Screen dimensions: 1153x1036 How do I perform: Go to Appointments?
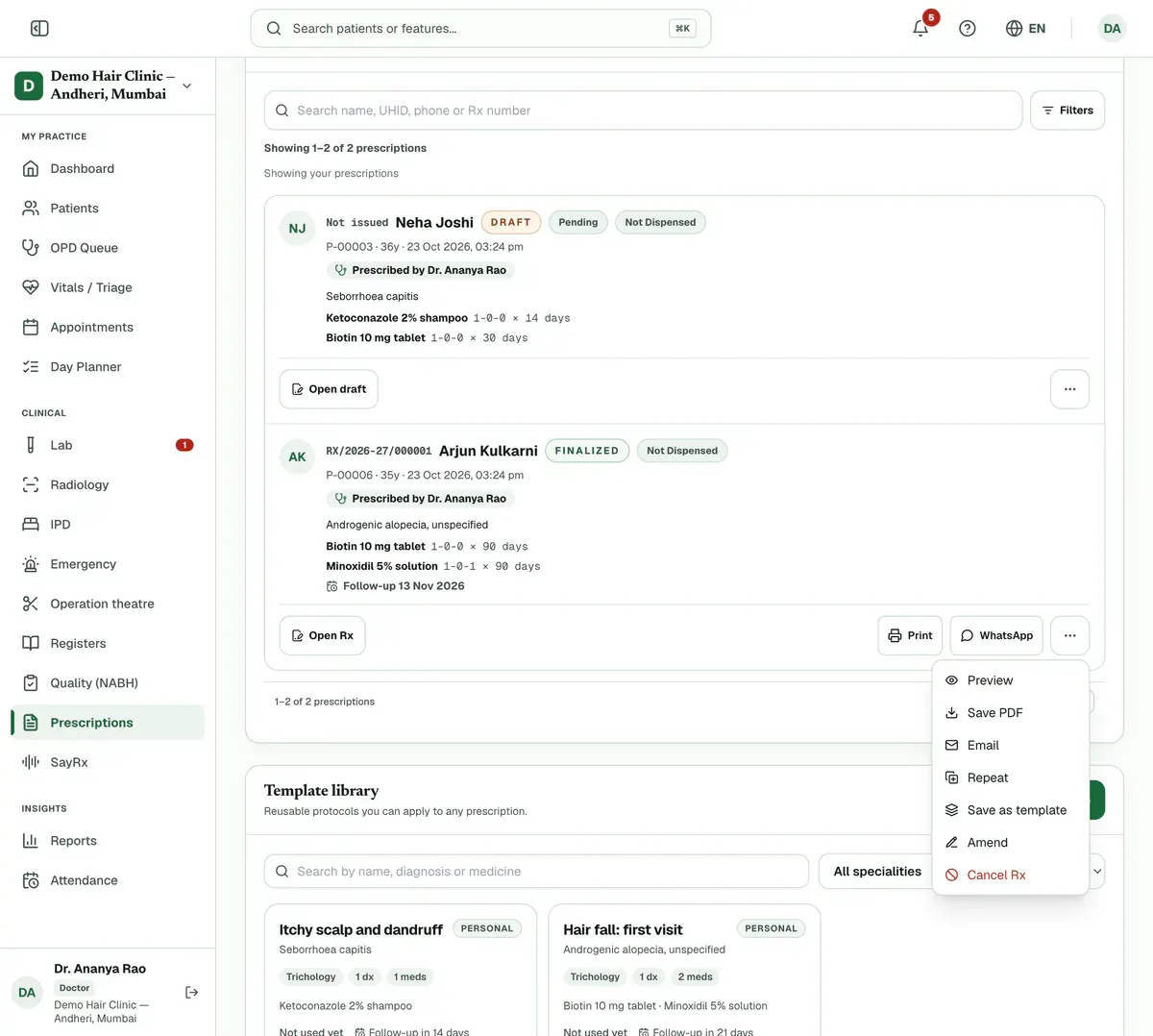pos(108,327)
